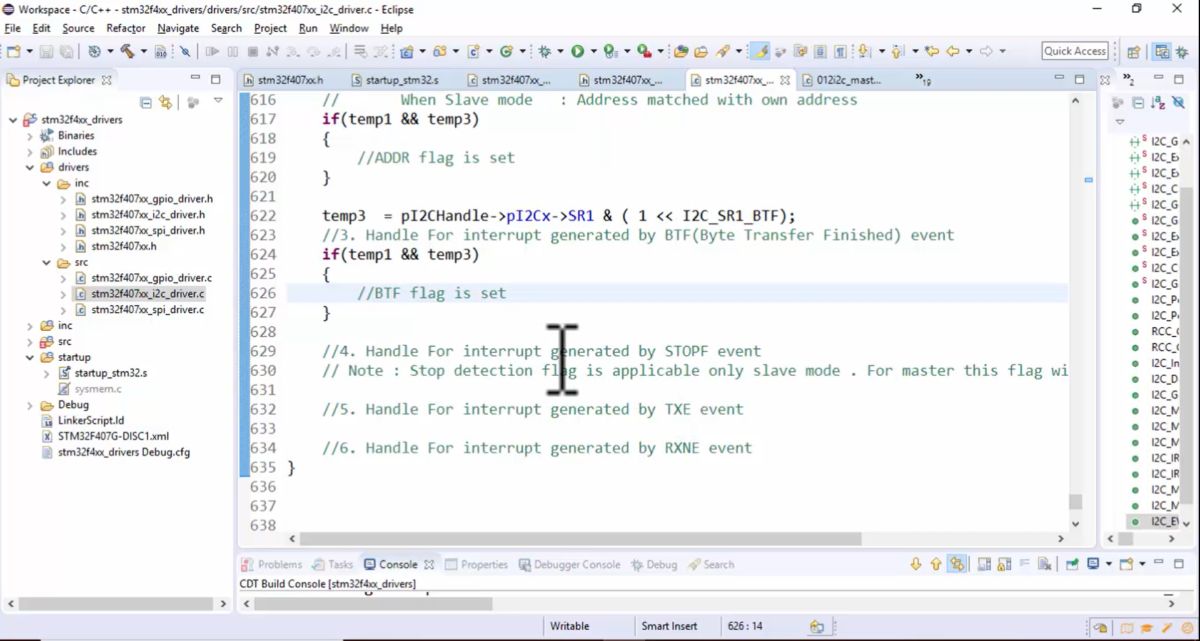This screenshot has height=641, width=1200.
Task: Click the Last Edit Location arrow icon
Action: [930, 51]
